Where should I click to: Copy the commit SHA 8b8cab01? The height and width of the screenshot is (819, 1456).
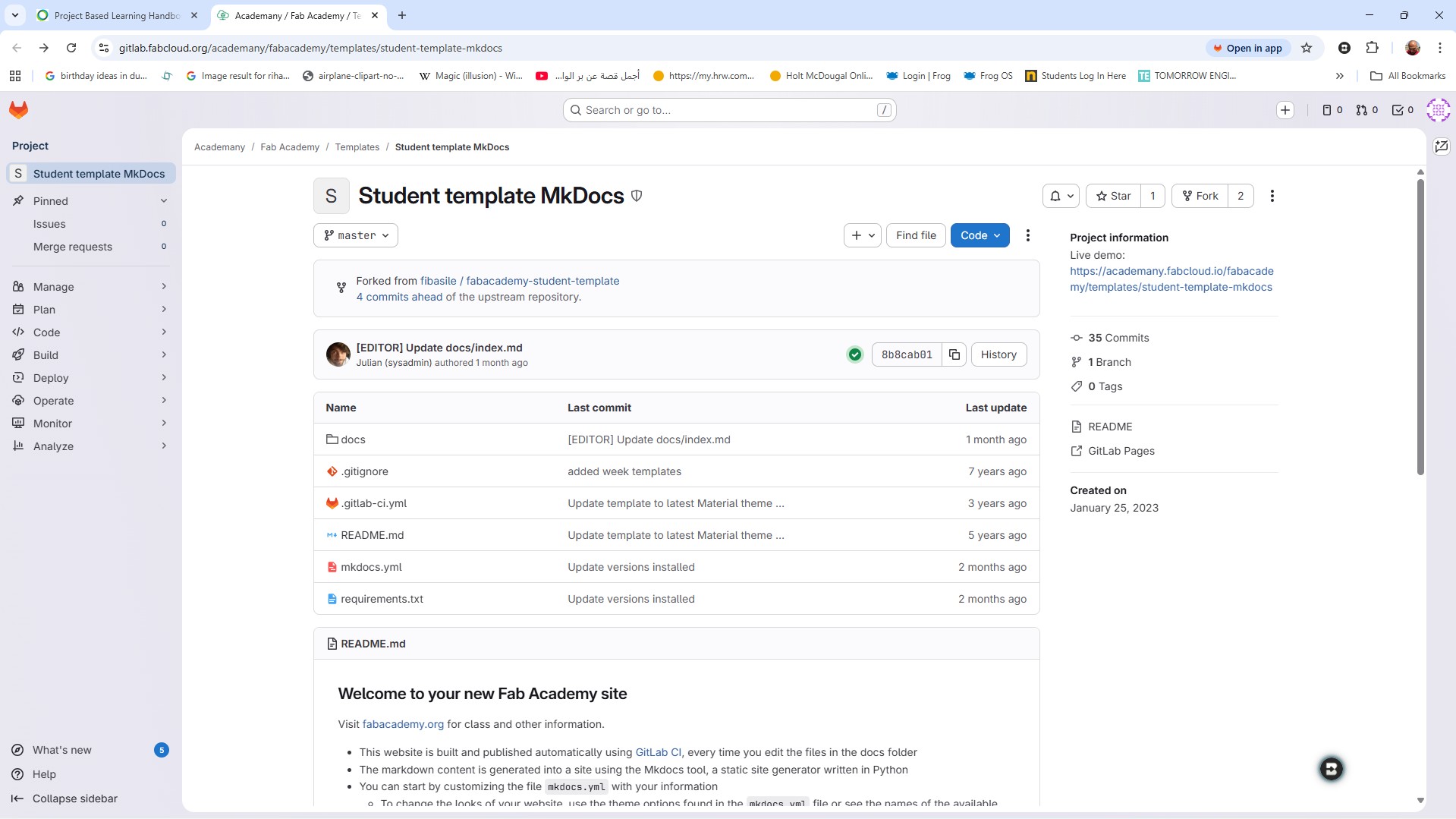(954, 354)
